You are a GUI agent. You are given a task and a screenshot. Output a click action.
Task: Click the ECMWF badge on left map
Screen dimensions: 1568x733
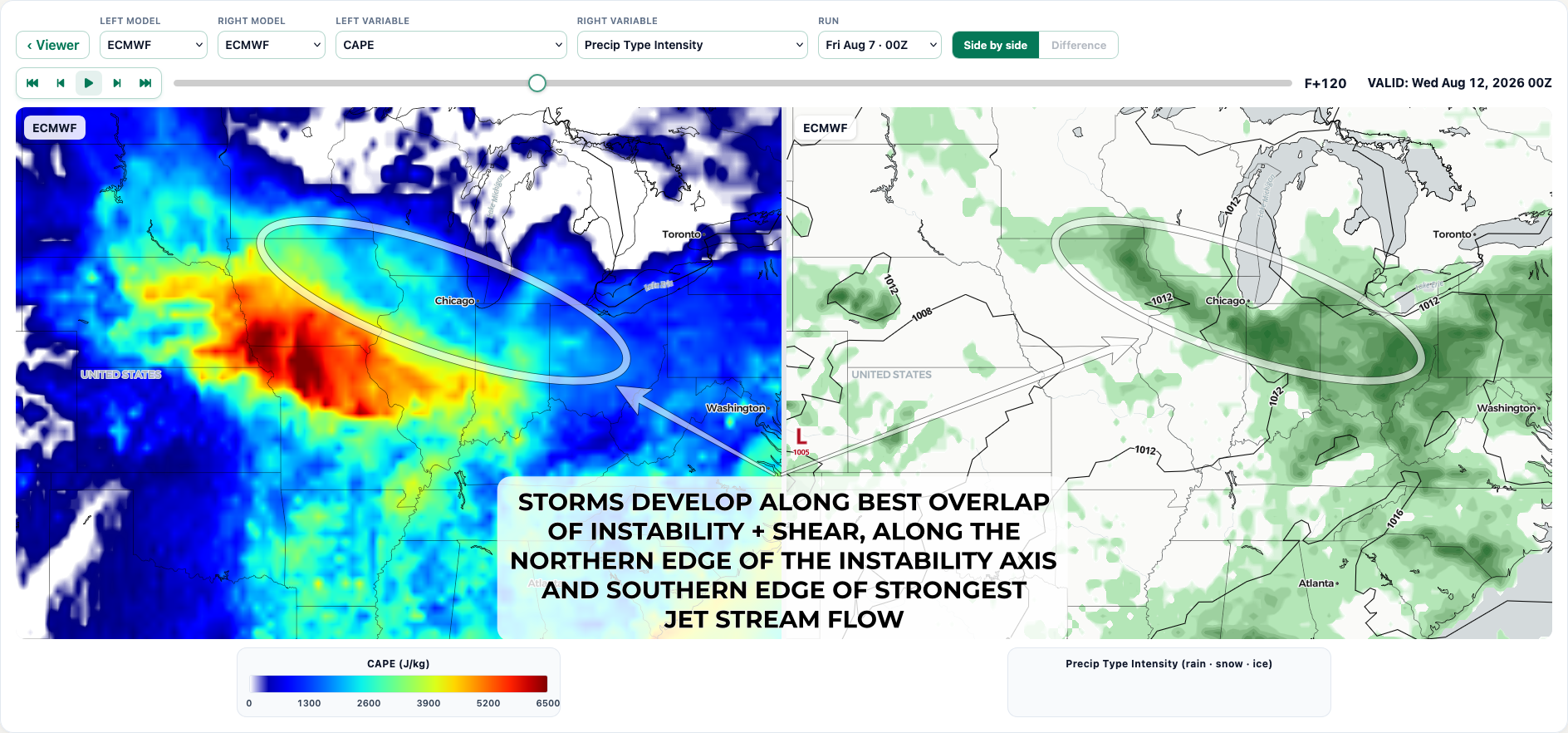(x=55, y=128)
